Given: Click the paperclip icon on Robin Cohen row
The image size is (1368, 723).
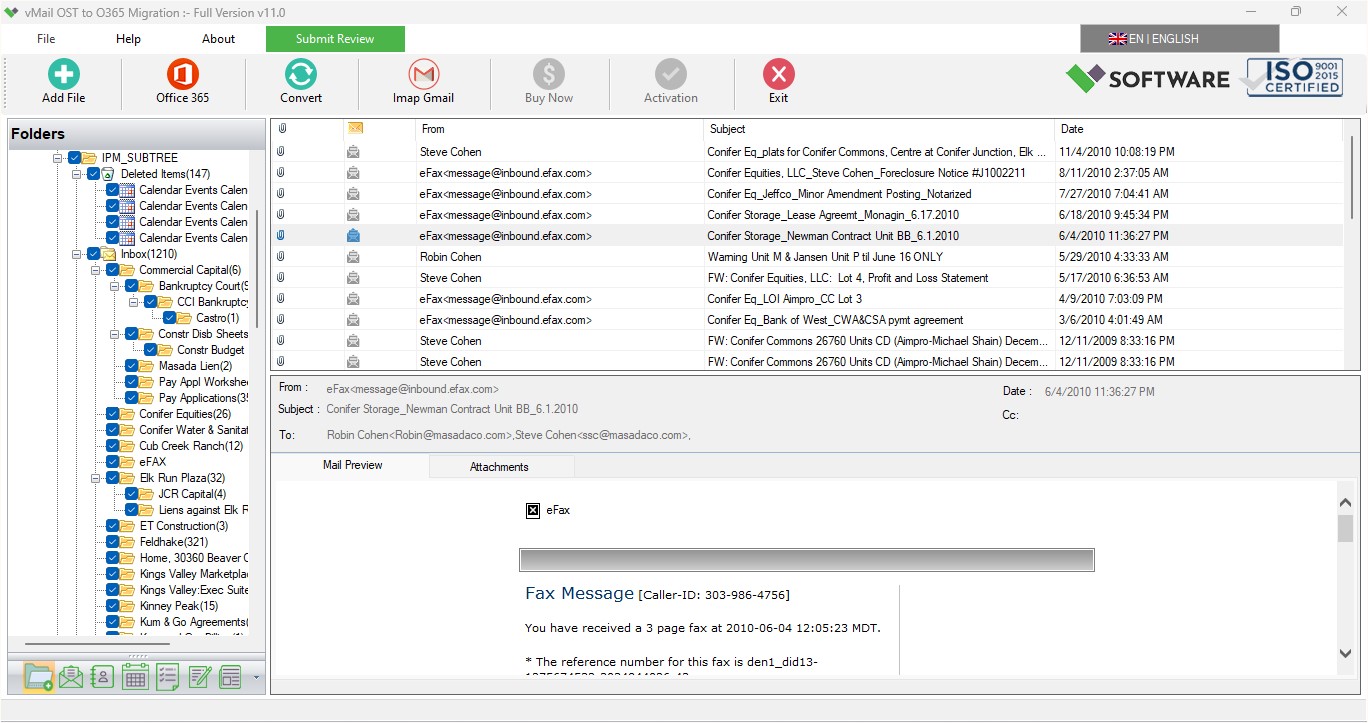Looking at the screenshot, I should [x=281, y=257].
